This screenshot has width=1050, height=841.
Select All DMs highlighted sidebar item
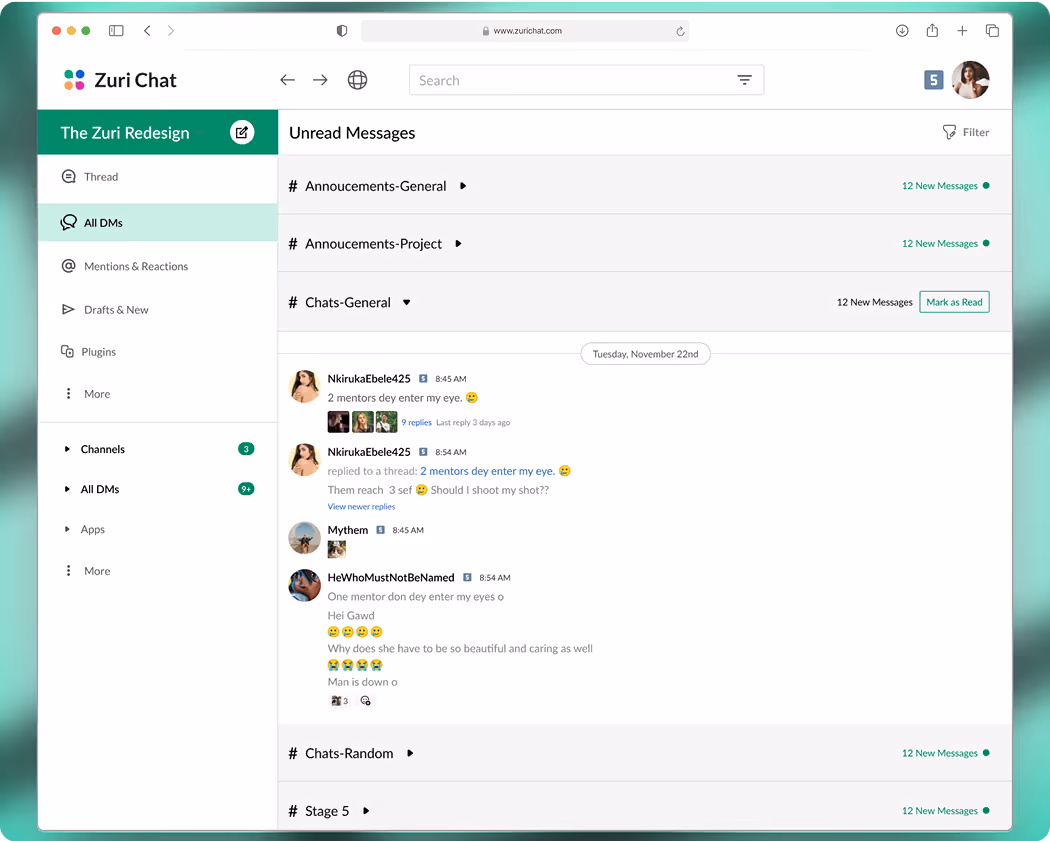[157, 222]
